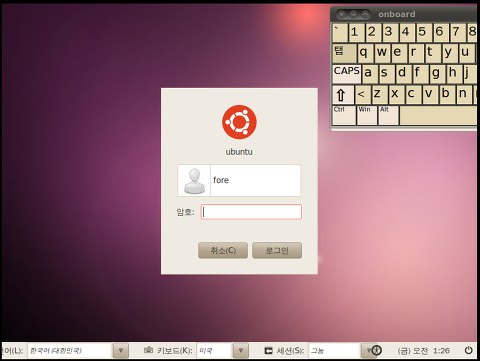Select the fore user entry
480x361 pixels.
(x=239, y=180)
